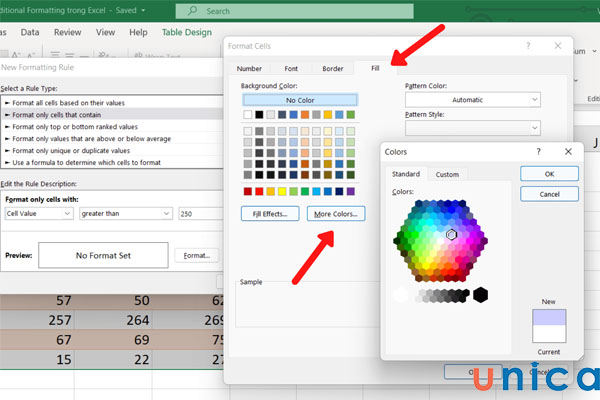Pick the large black hexagon color
The height and width of the screenshot is (400, 600).
tap(481, 294)
